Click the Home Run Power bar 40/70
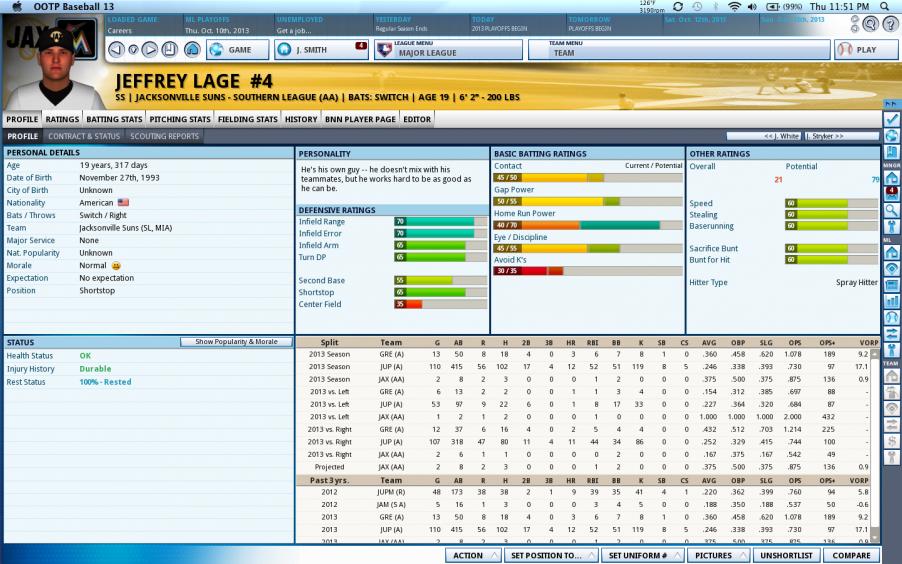This screenshot has width=902, height=564. pos(587,225)
